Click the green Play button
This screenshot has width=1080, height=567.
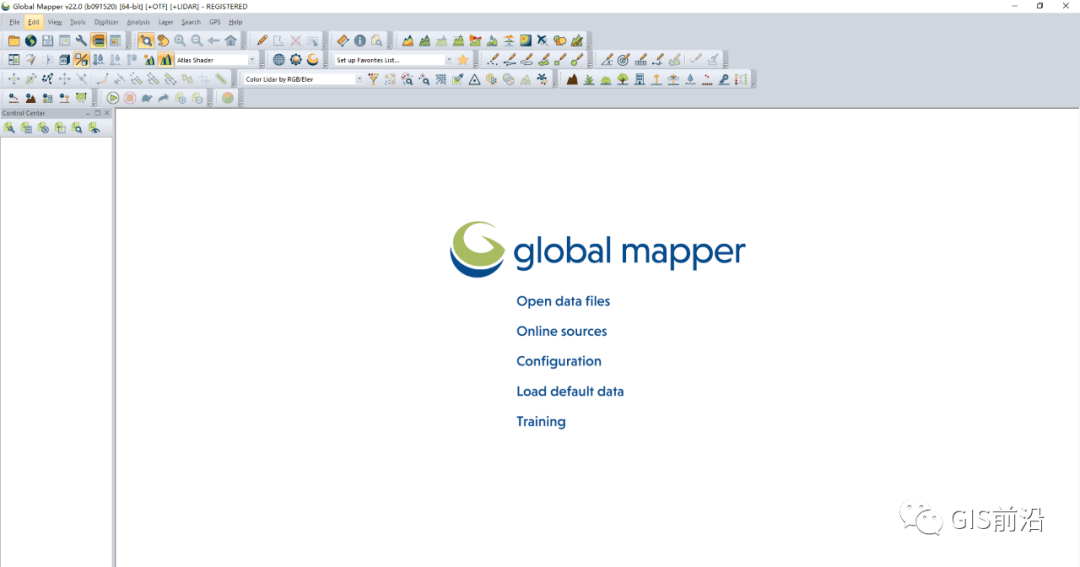pyautogui.click(x=112, y=98)
